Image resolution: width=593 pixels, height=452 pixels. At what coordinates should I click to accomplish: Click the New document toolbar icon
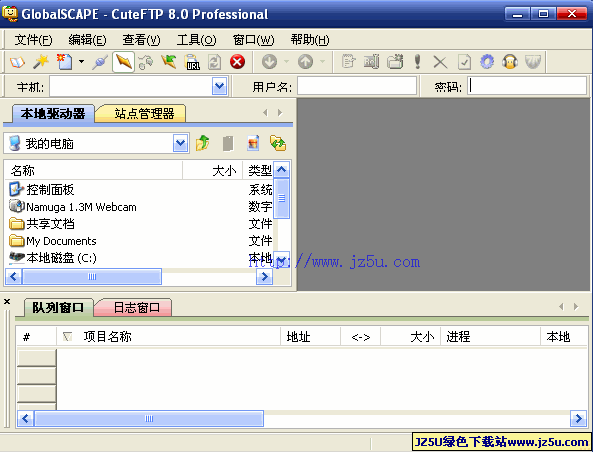[x=64, y=62]
